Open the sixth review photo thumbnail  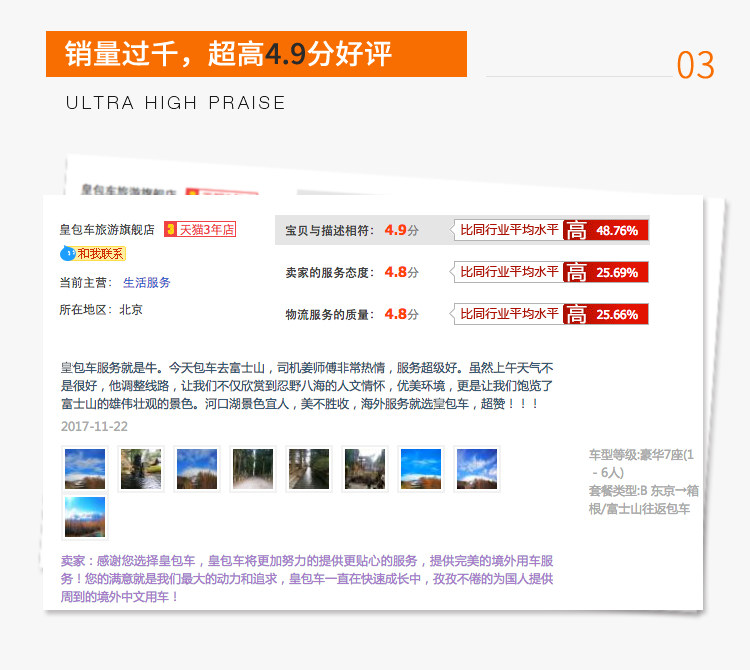tap(364, 469)
